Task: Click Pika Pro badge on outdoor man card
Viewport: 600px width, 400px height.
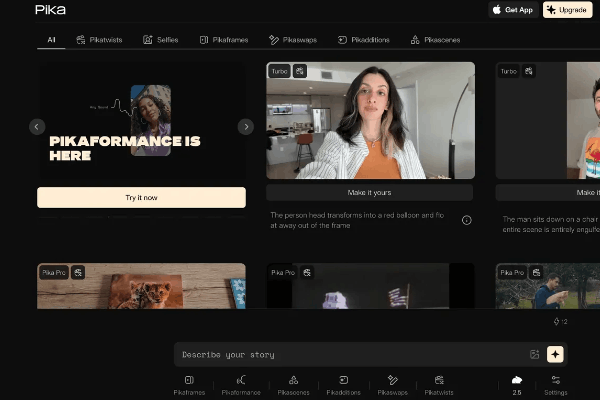Action: click(x=512, y=273)
